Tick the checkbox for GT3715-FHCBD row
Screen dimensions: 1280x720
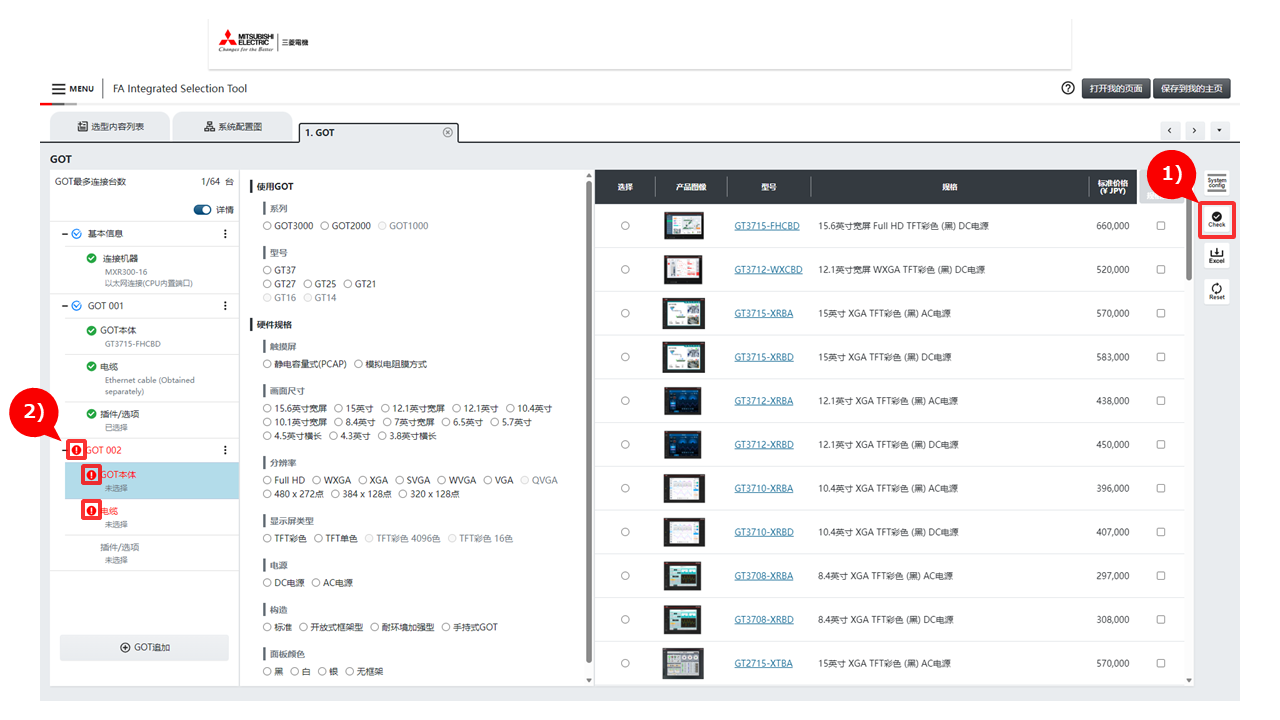[1160, 226]
